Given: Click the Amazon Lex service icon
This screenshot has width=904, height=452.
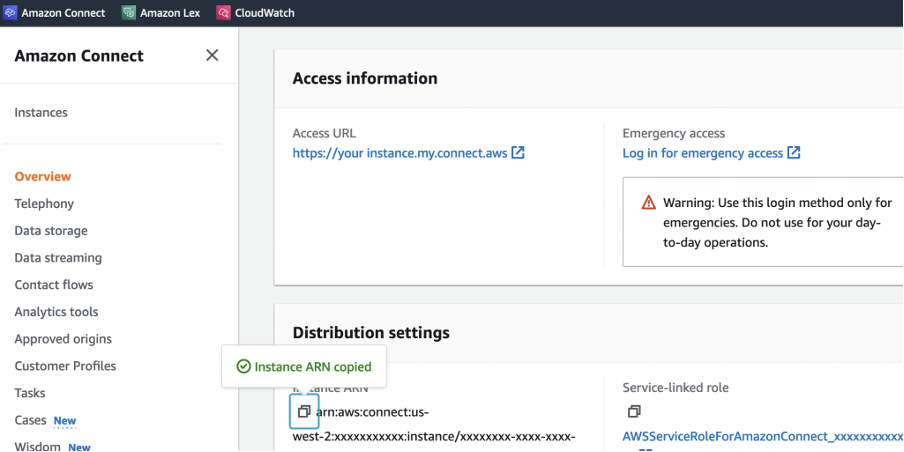Looking at the screenshot, I should pyautogui.click(x=129, y=13).
